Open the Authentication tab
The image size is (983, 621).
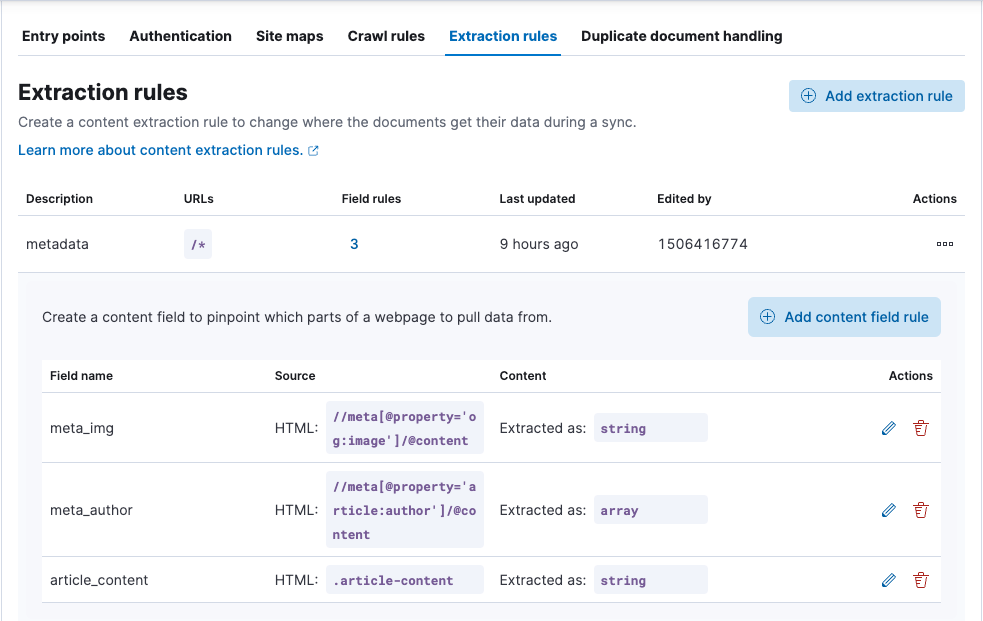[x=180, y=36]
